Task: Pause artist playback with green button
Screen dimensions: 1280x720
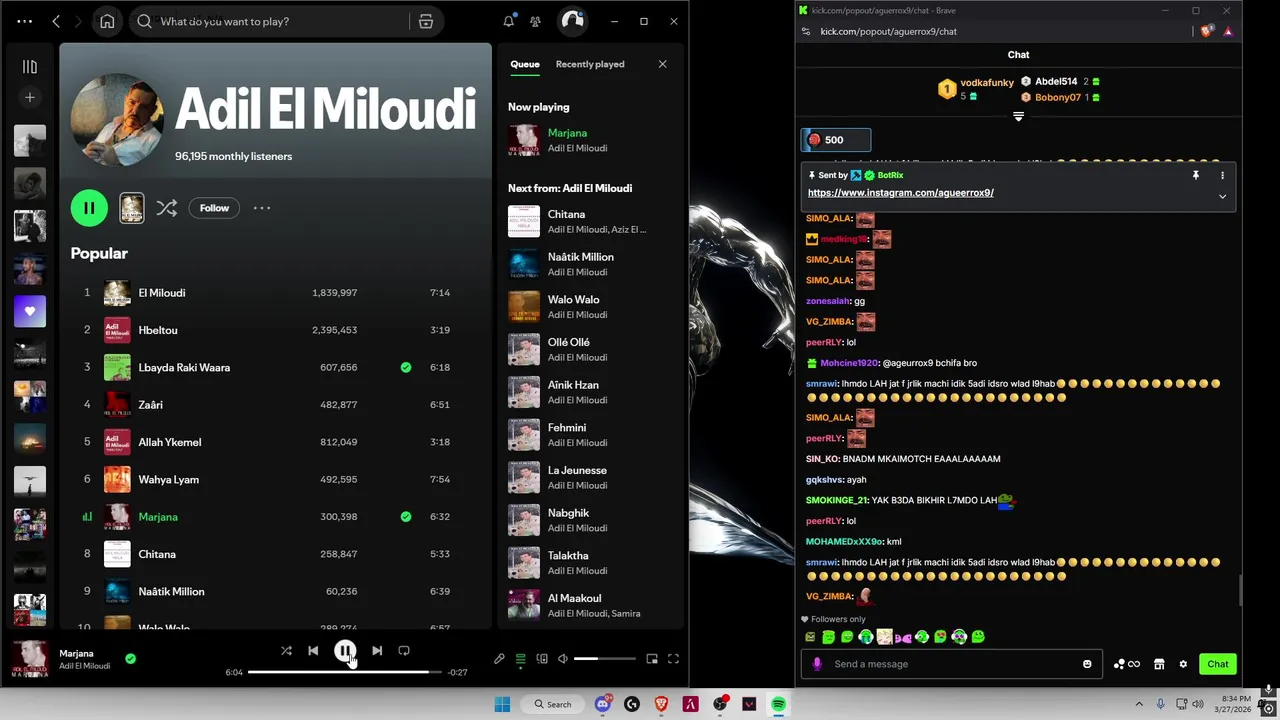Action: 89,208
